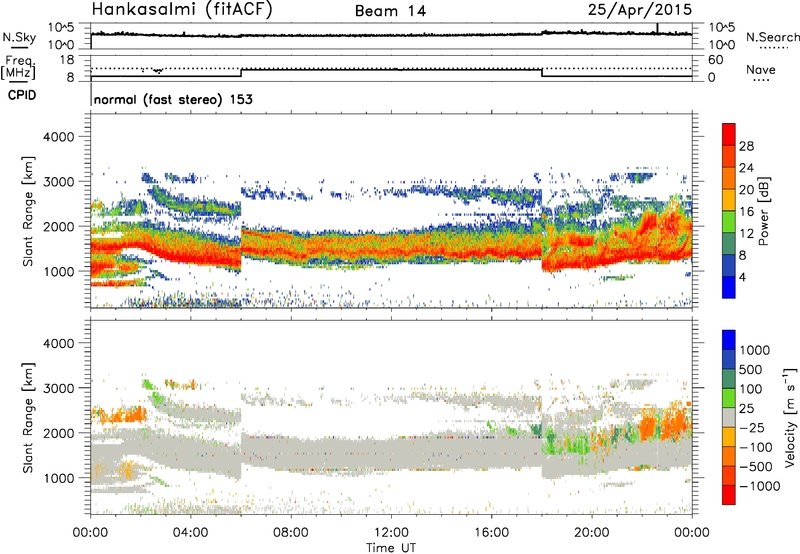Click power panel 'Slant Range [km]' axis title
Viewport: 800px width, 554px height.
[x=28, y=211]
